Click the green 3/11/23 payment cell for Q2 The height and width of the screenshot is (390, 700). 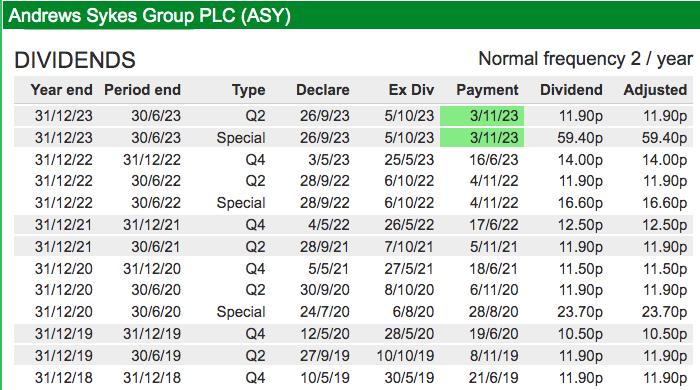(x=482, y=116)
